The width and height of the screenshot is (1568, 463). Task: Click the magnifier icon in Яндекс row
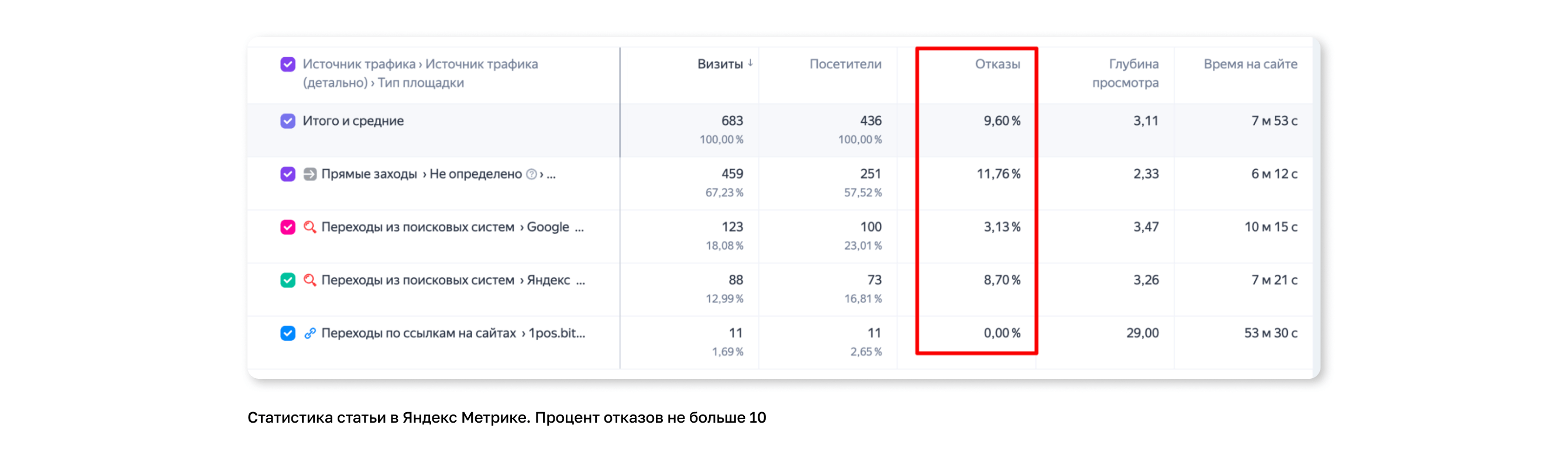pyautogui.click(x=310, y=280)
